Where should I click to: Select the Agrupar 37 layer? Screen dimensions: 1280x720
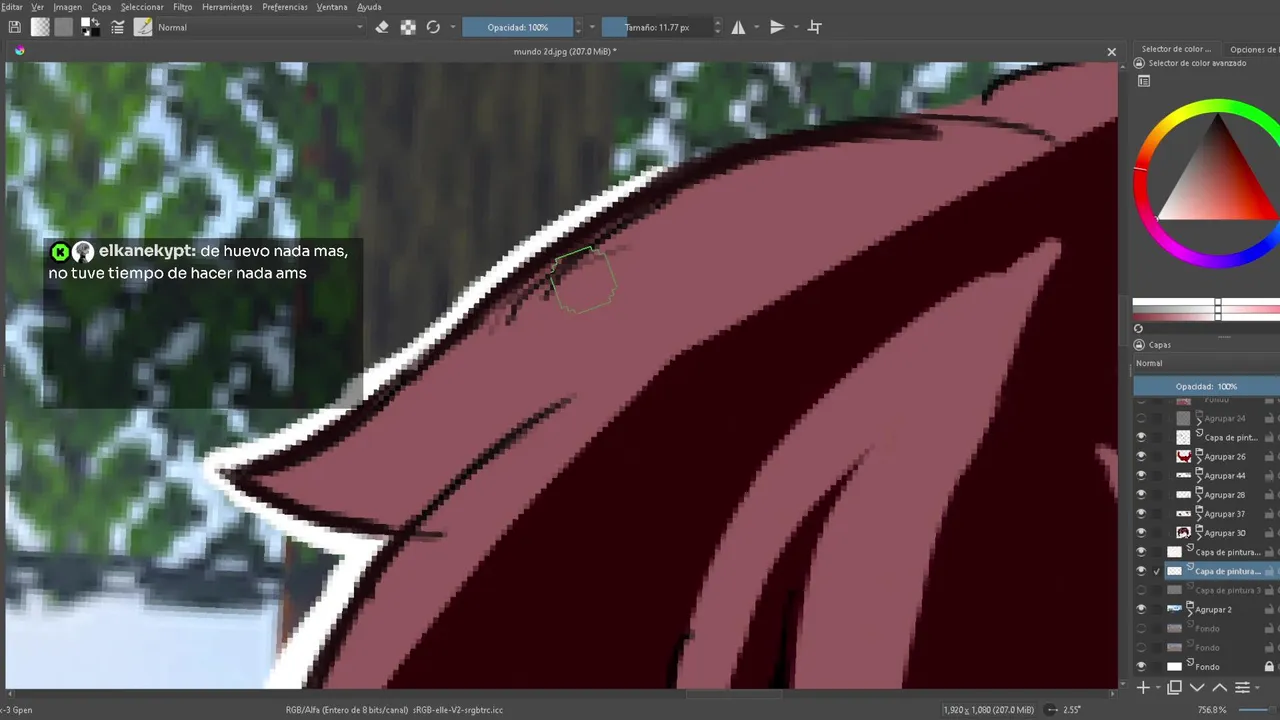(1225, 514)
